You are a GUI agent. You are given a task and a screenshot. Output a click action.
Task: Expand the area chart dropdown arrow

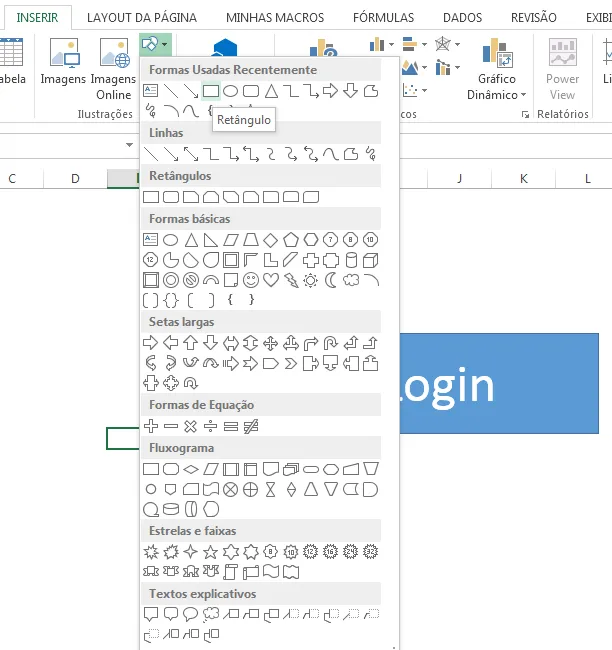[424, 67]
